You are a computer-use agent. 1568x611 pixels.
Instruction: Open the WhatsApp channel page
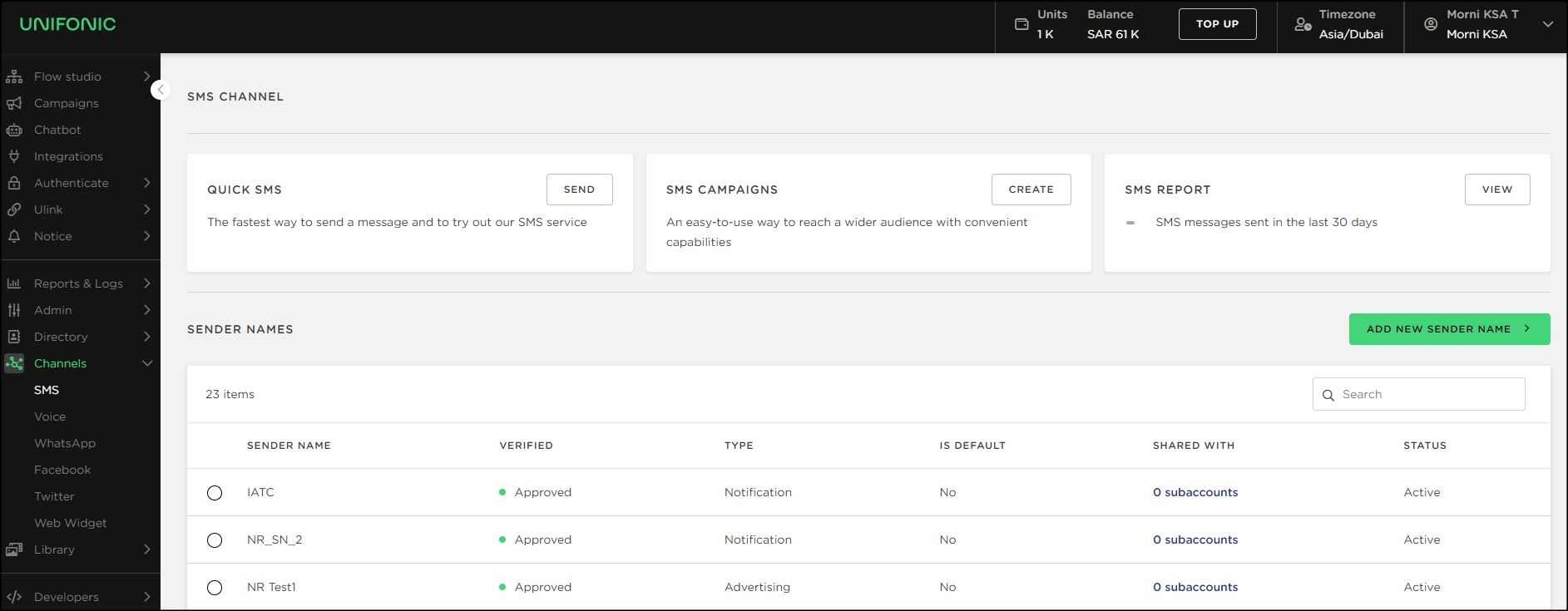(65, 443)
